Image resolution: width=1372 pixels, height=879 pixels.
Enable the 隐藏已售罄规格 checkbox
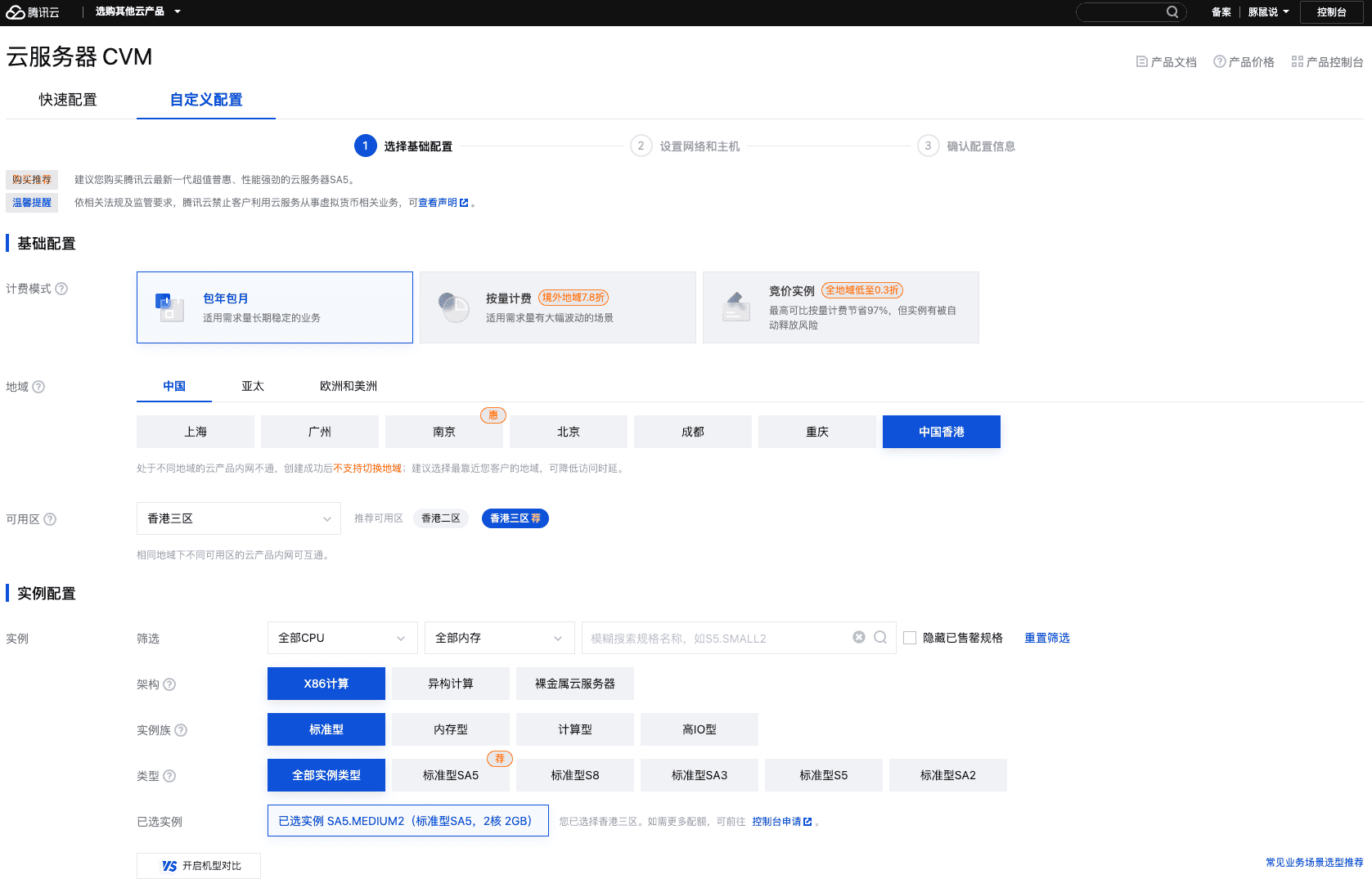click(910, 638)
